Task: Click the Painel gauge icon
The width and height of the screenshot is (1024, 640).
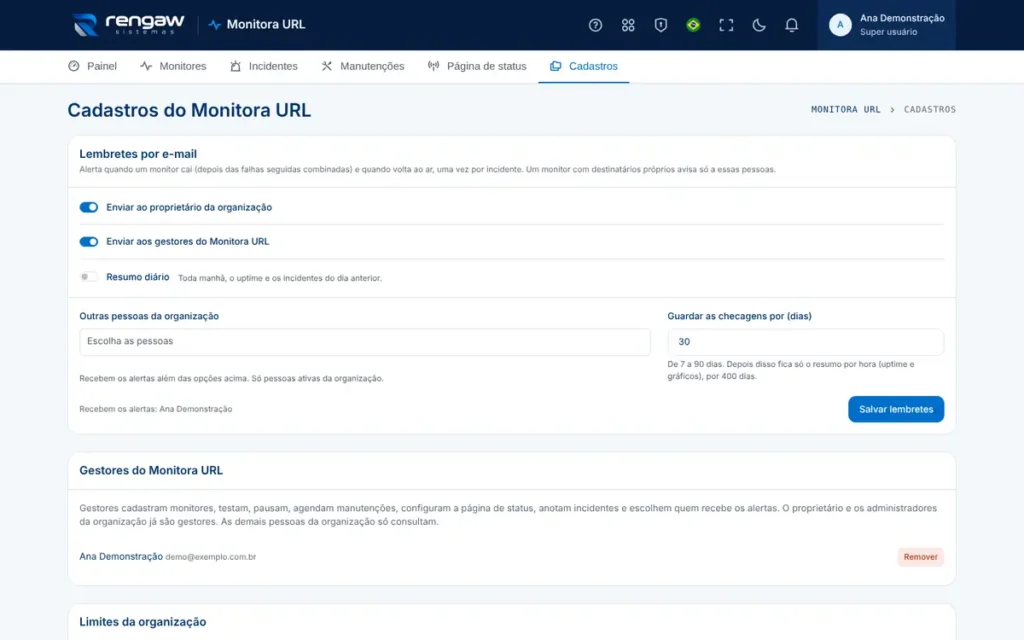Action: [x=74, y=66]
